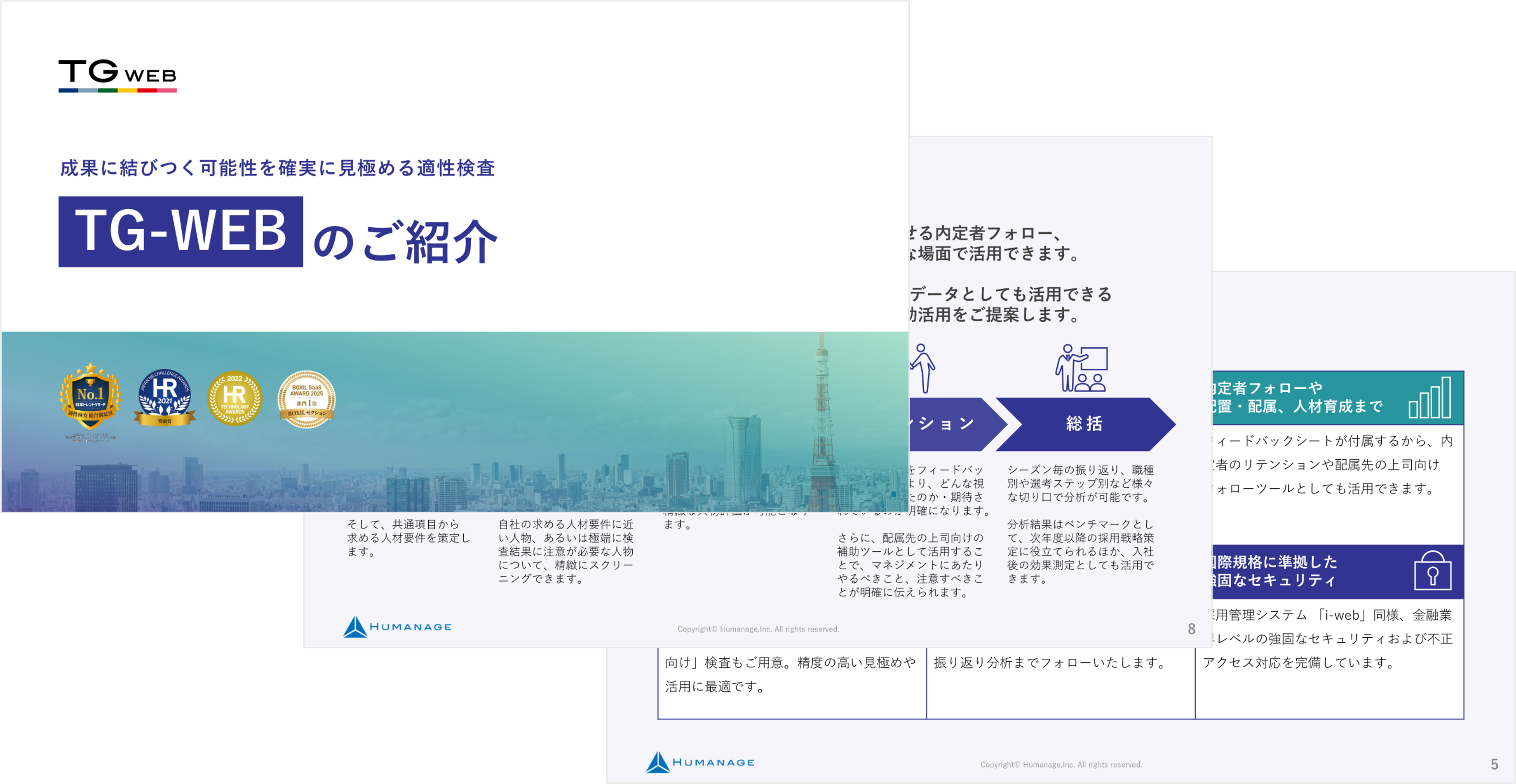
Task: Click the TG WEB logo at top
Action: pyautogui.click(x=117, y=75)
